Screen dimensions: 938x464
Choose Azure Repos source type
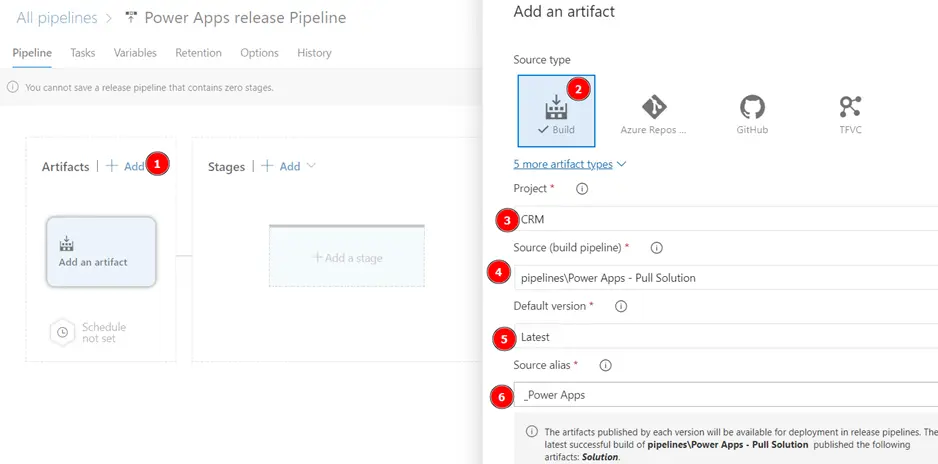(x=653, y=115)
